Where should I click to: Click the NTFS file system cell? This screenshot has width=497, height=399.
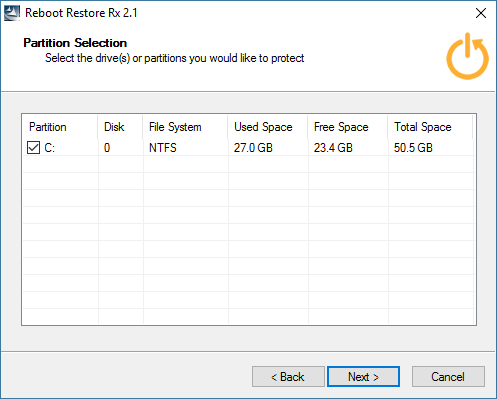click(x=163, y=148)
